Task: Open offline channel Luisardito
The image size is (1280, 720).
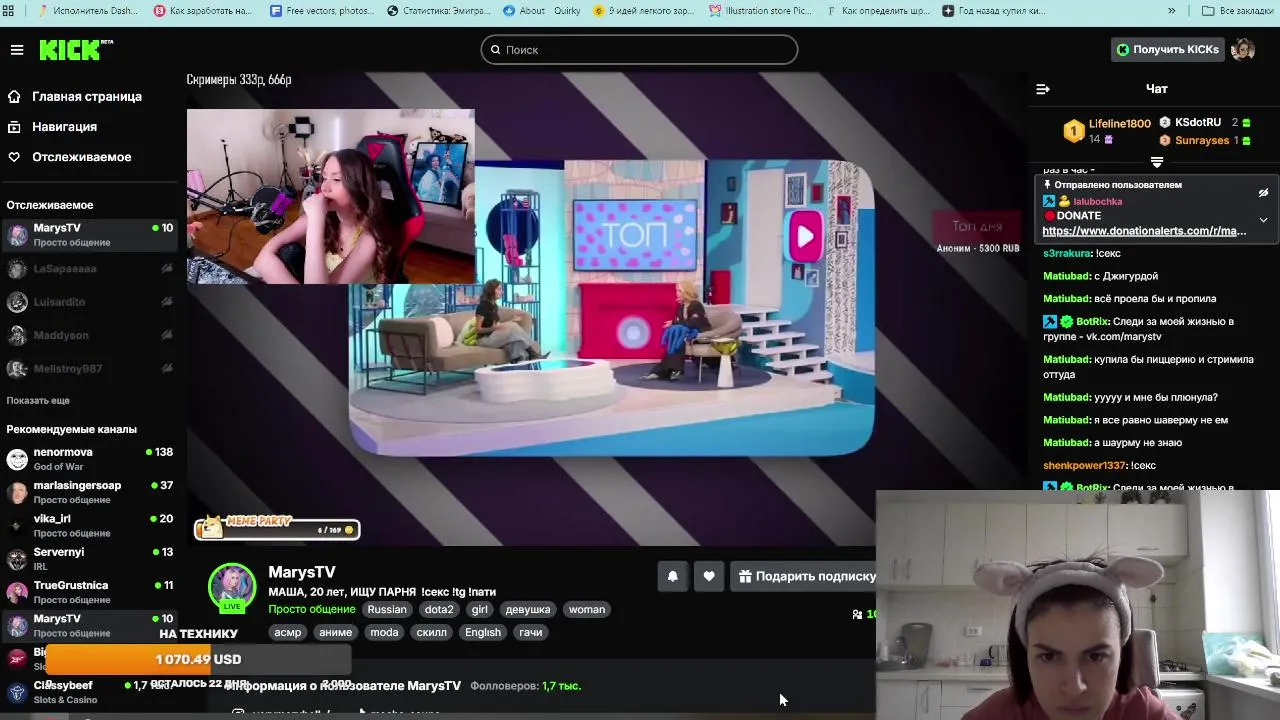Action: click(90, 302)
